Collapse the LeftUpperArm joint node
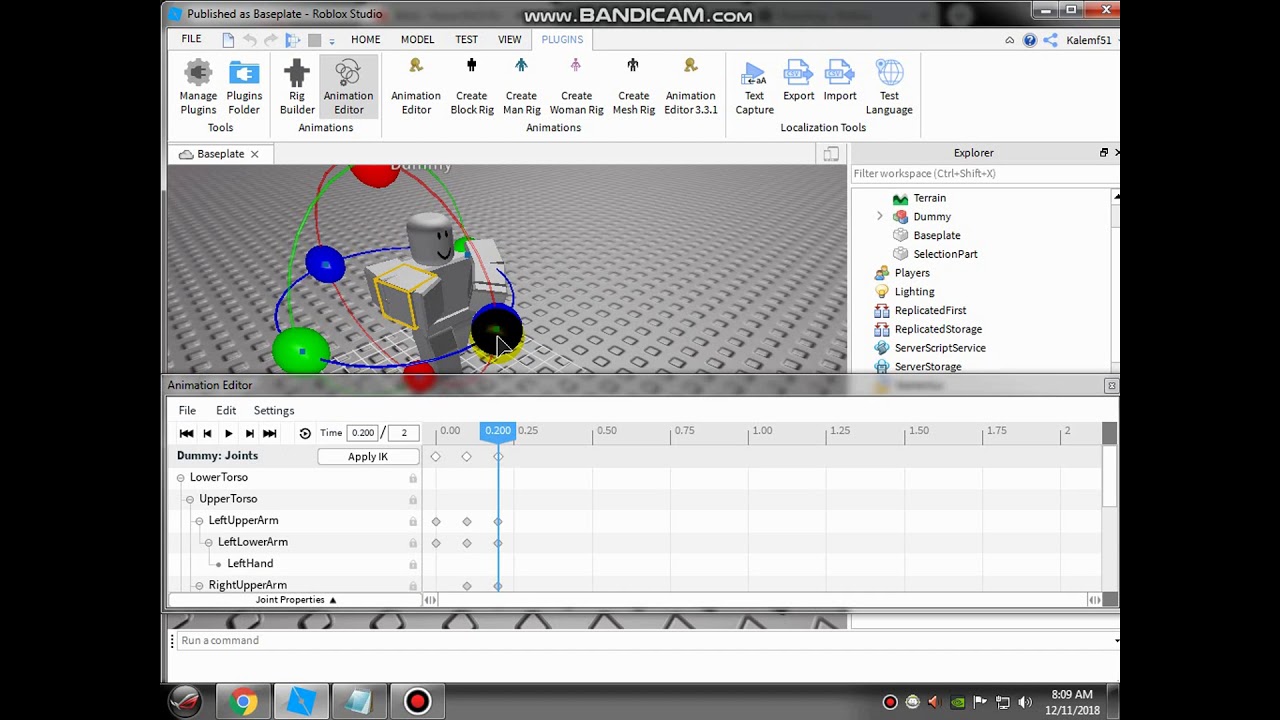 pos(199,521)
